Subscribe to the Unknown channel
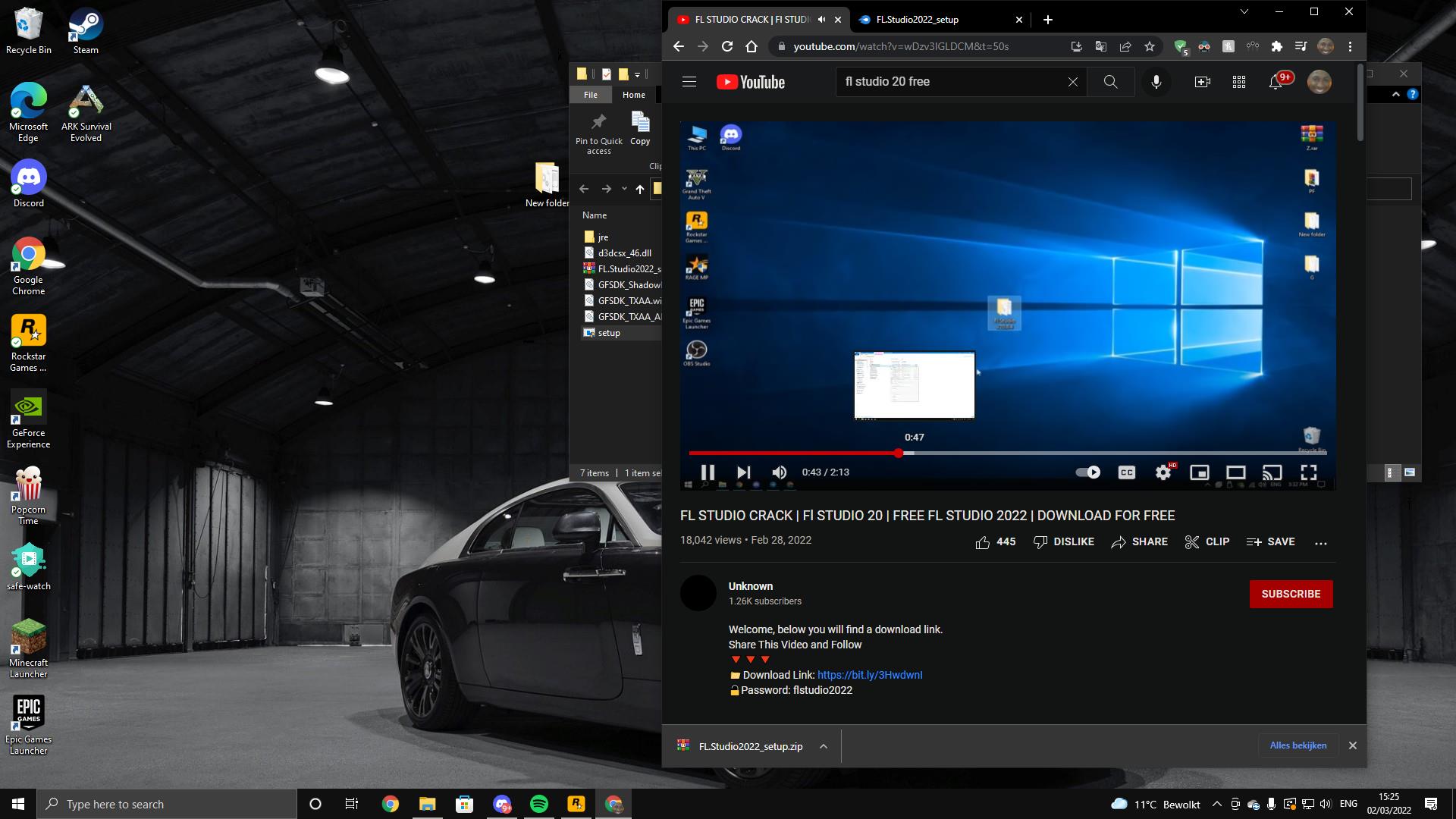 [x=1291, y=594]
